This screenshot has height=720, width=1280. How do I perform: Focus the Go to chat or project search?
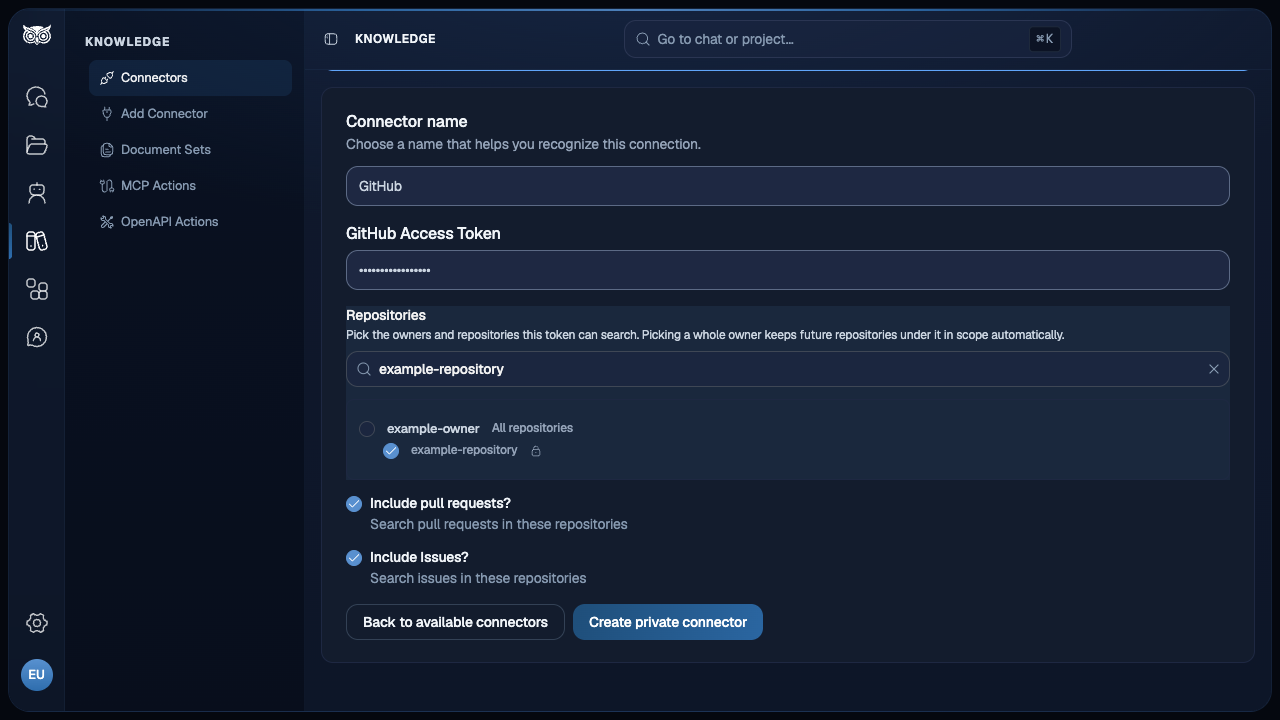click(848, 39)
